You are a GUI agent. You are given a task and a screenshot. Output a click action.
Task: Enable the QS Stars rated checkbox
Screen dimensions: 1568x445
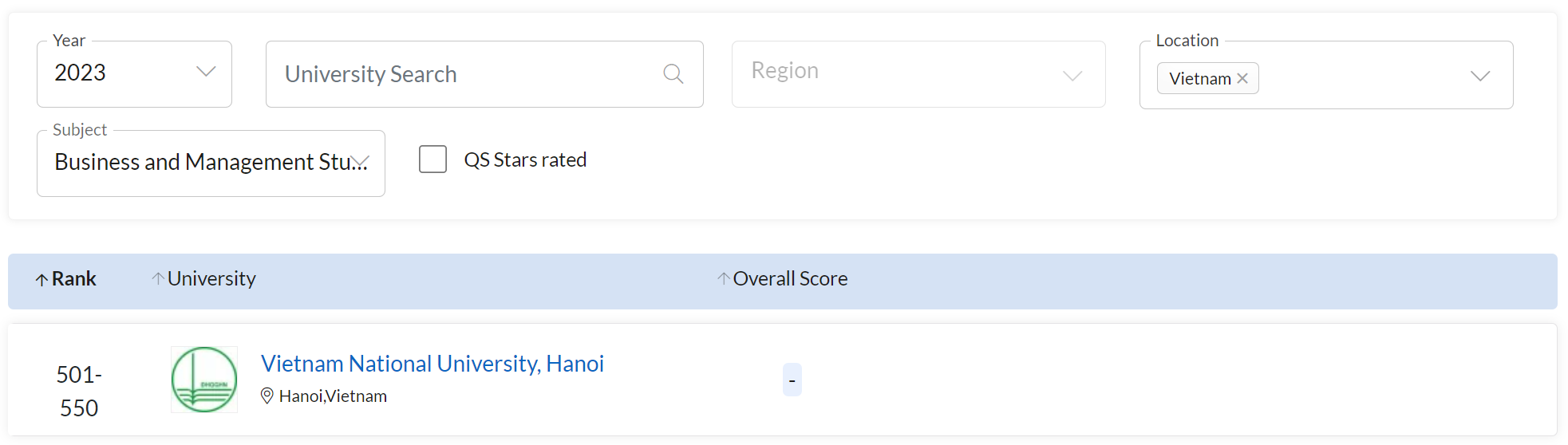[x=432, y=159]
